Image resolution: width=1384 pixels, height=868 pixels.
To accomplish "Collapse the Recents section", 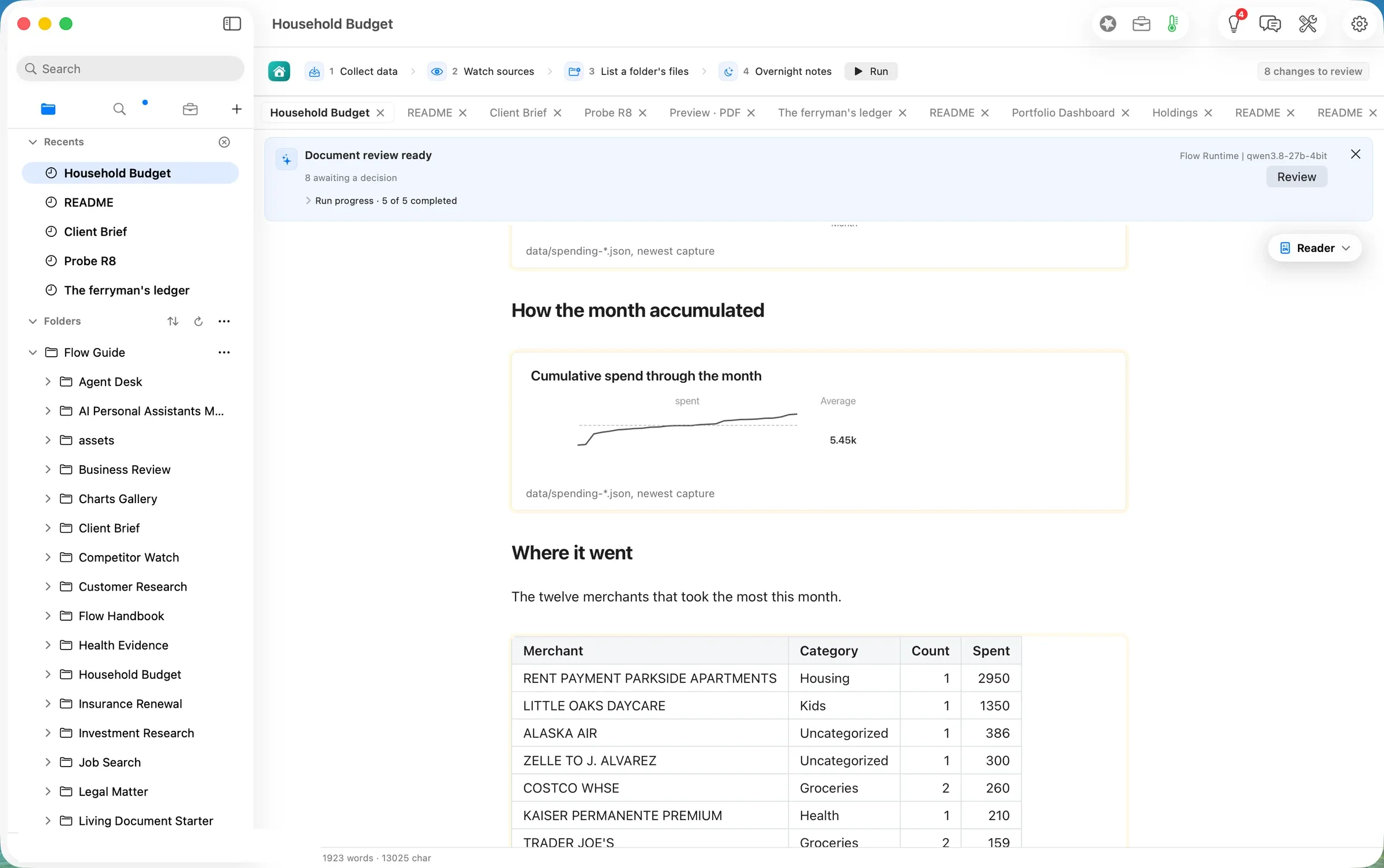I will point(33,142).
